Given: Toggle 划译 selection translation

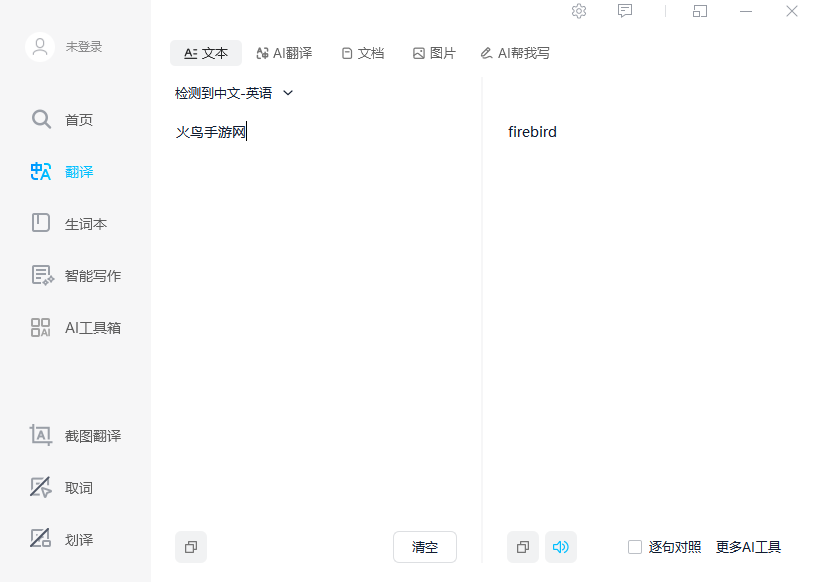Looking at the screenshot, I should point(62,539).
